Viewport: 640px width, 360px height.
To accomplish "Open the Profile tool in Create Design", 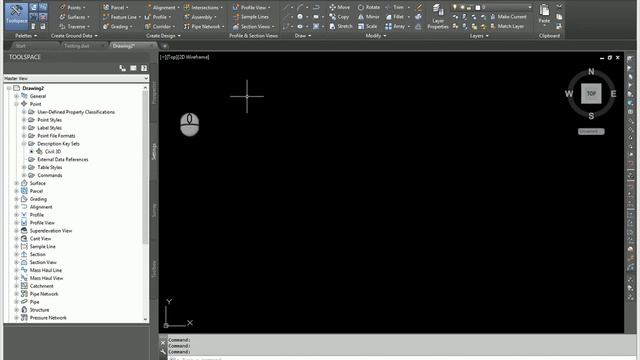I will click(158, 17).
